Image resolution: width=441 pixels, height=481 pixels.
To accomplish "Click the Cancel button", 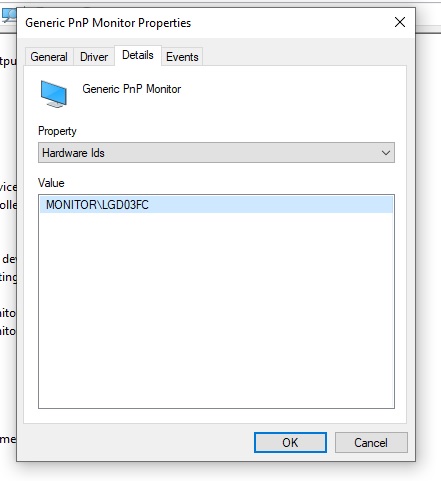I will (x=371, y=442).
